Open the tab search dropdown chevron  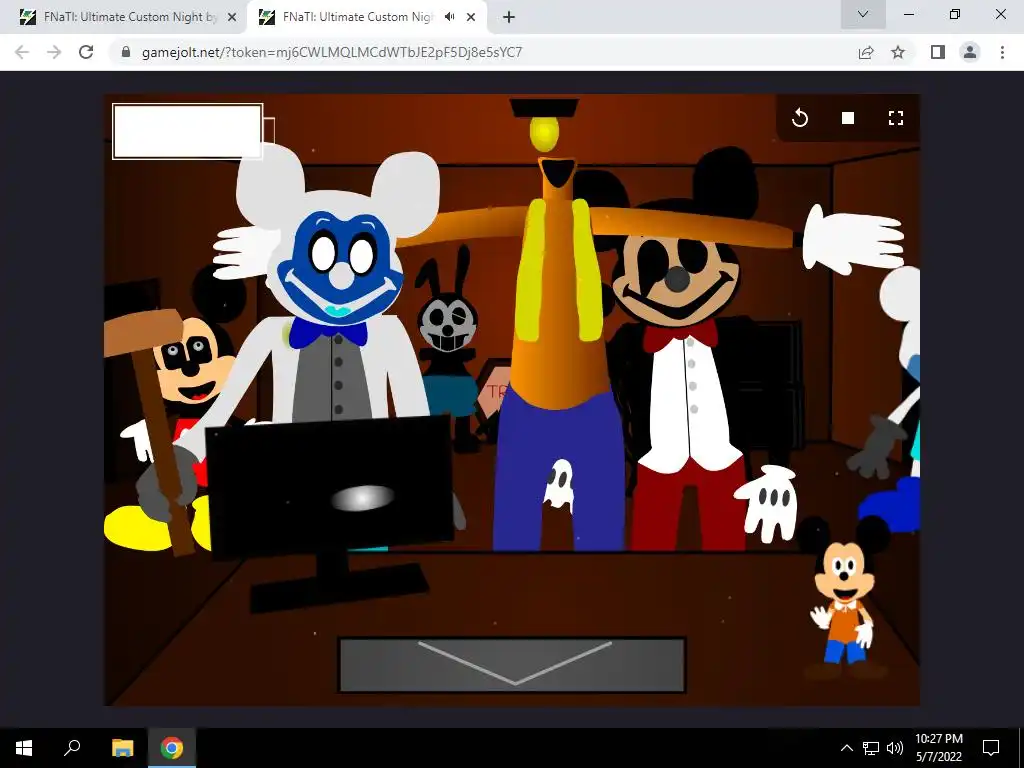pyautogui.click(x=863, y=14)
